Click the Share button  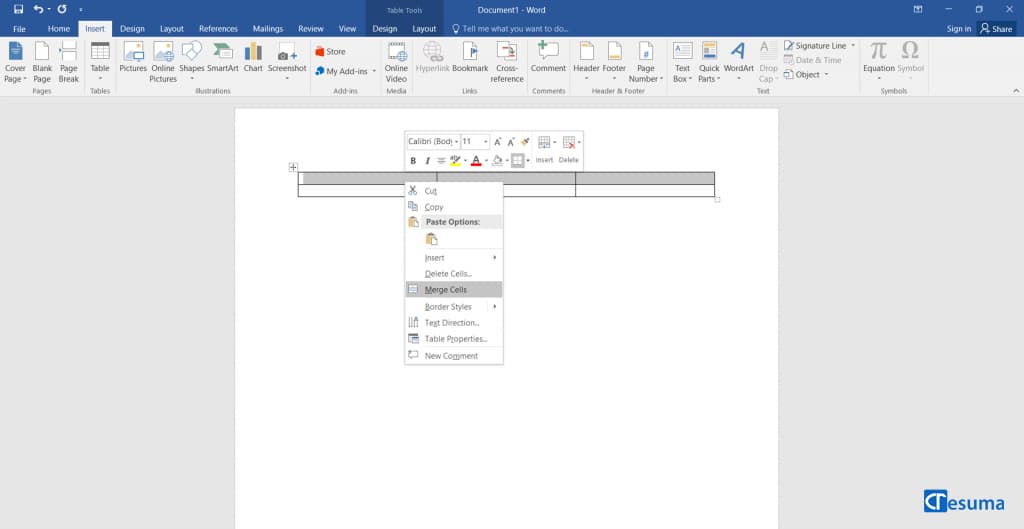tap(997, 29)
